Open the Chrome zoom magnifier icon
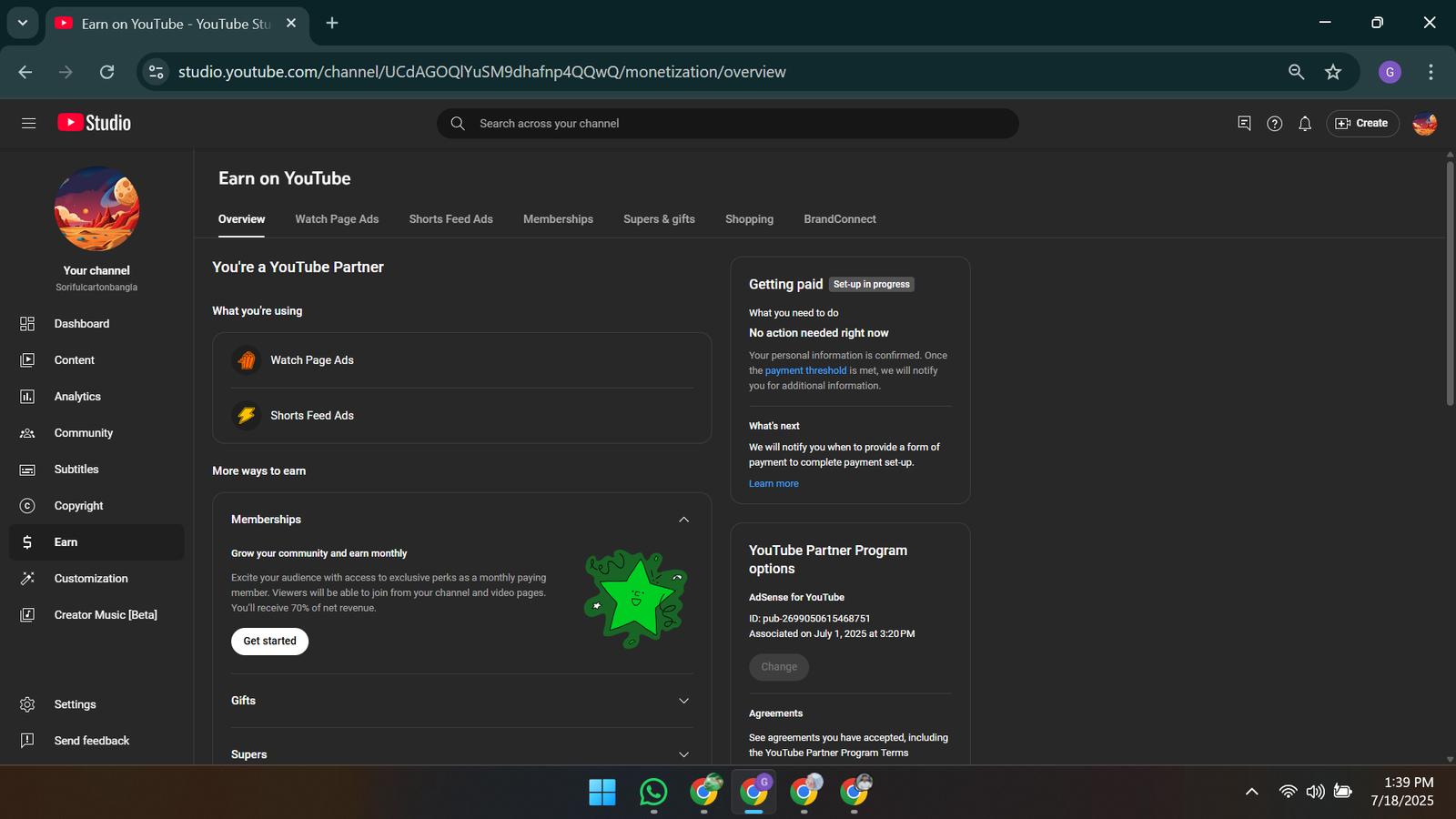Image resolution: width=1456 pixels, height=819 pixels. pos(1297,72)
